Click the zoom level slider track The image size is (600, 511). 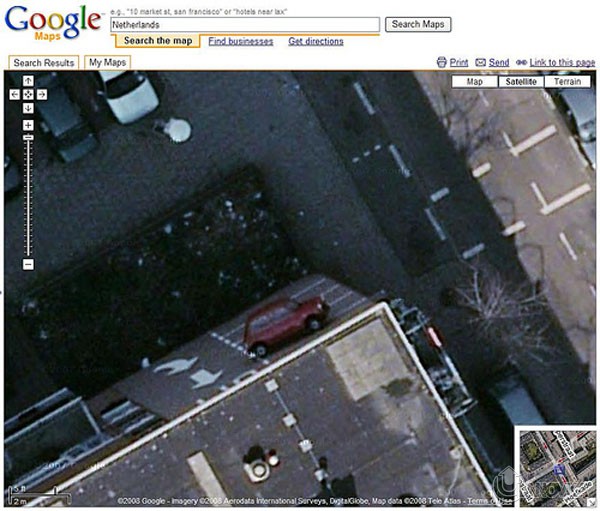pyautogui.click(x=28, y=198)
